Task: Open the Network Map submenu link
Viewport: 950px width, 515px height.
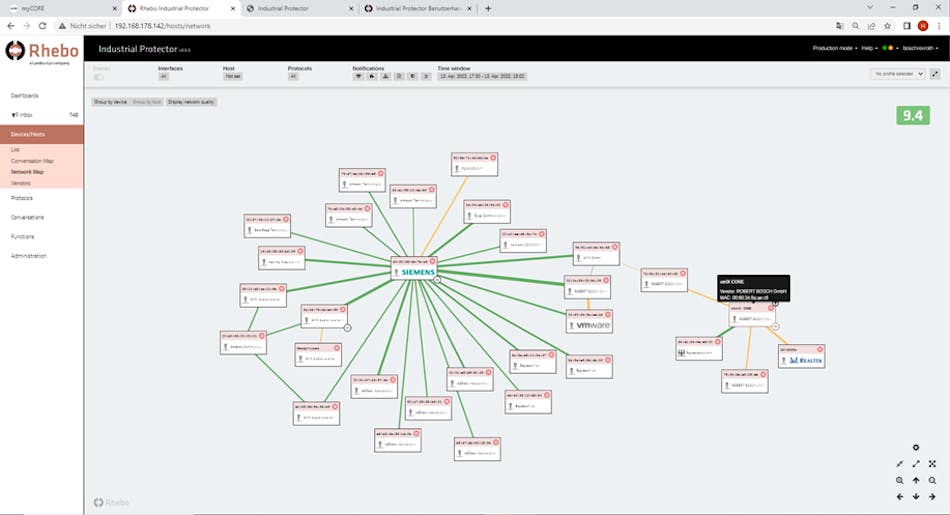Action: coord(27,172)
